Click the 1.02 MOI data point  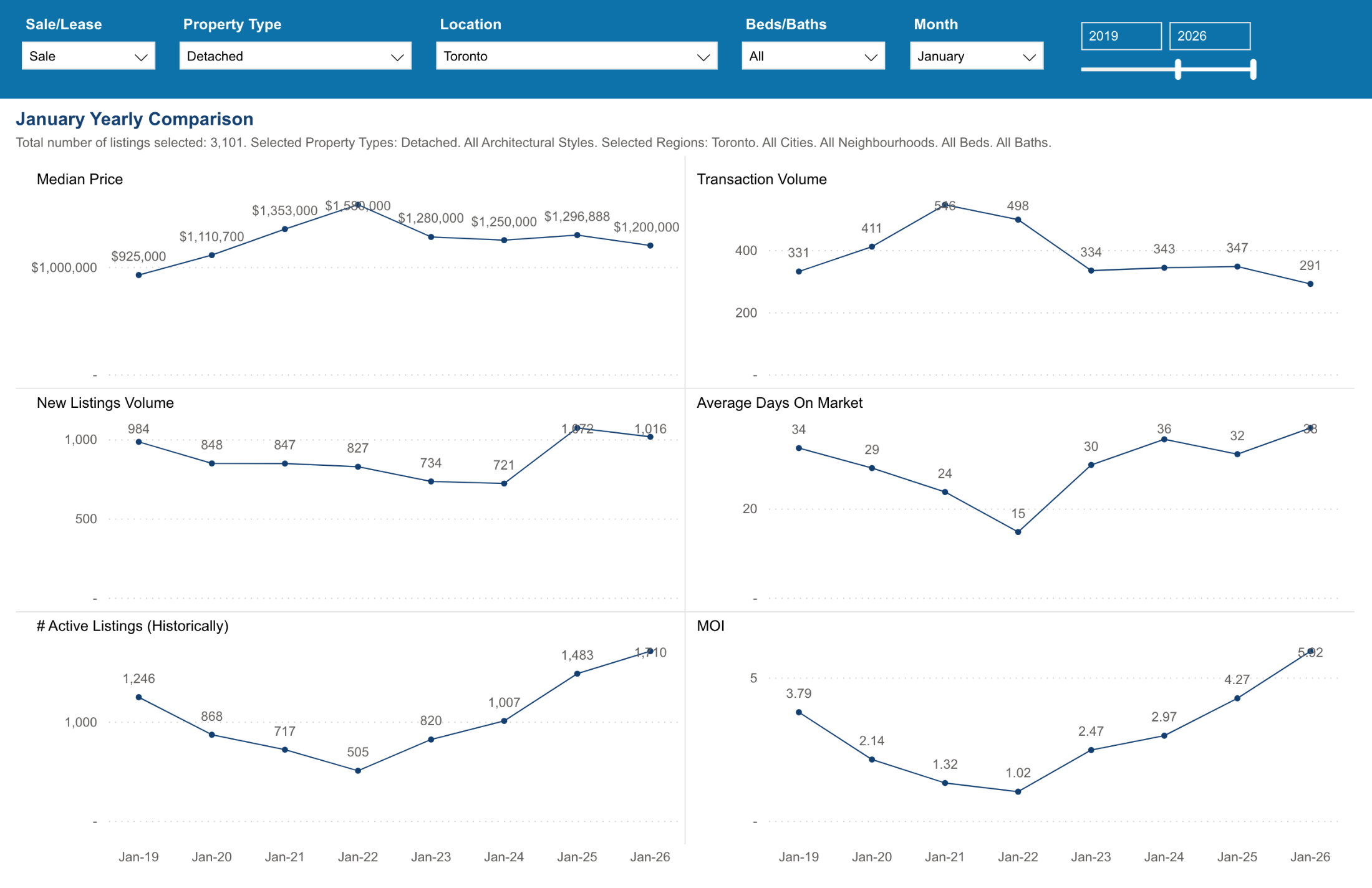[1018, 792]
